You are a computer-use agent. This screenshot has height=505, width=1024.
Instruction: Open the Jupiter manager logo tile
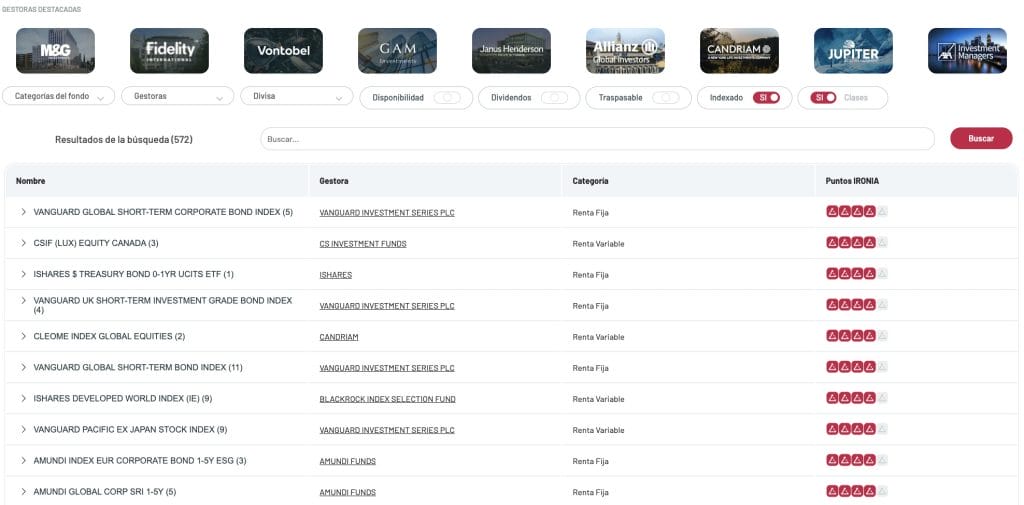pyautogui.click(x=853, y=50)
